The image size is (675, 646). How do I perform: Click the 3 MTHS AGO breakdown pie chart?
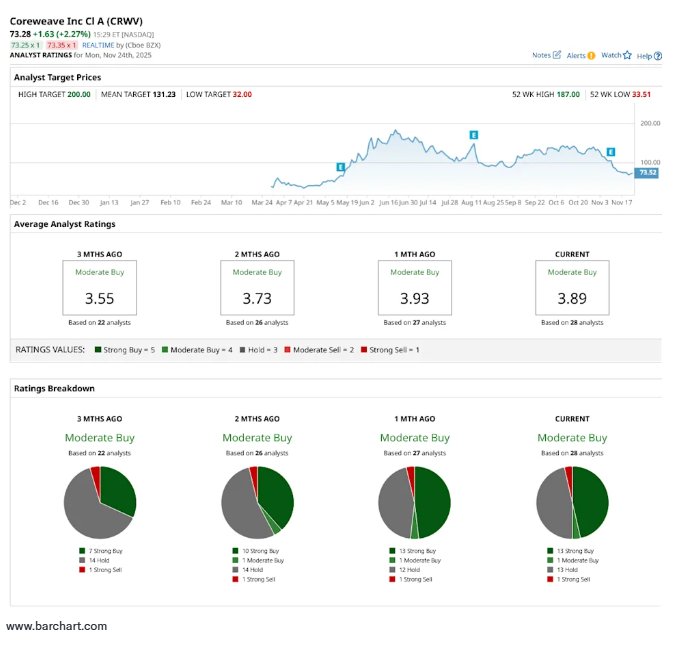pos(99,502)
